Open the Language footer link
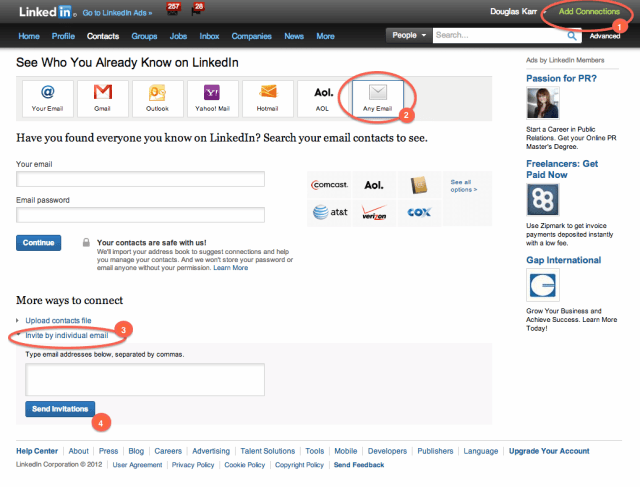640x487 pixels. pyautogui.click(x=480, y=451)
